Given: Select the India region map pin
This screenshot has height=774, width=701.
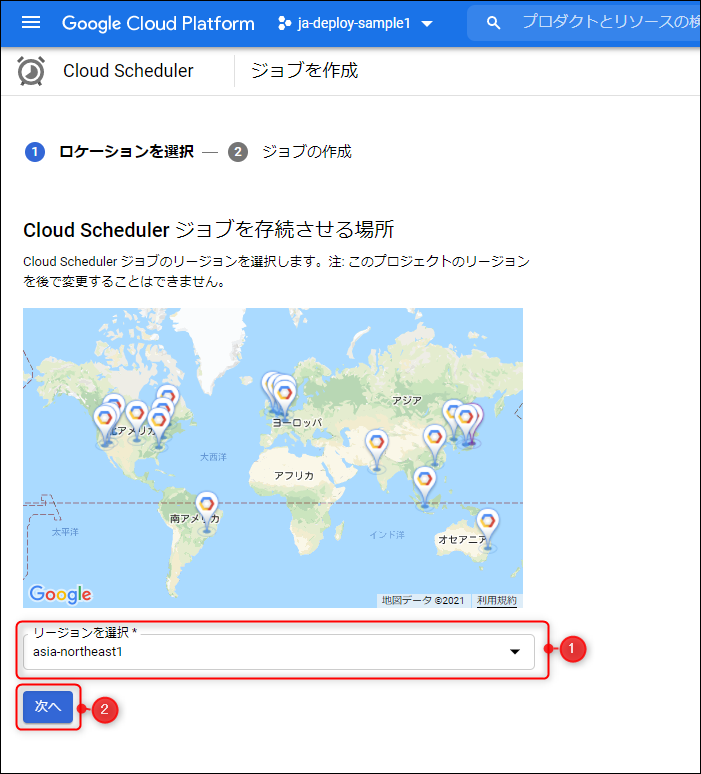Looking at the screenshot, I should pyautogui.click(x=376, y=443).
